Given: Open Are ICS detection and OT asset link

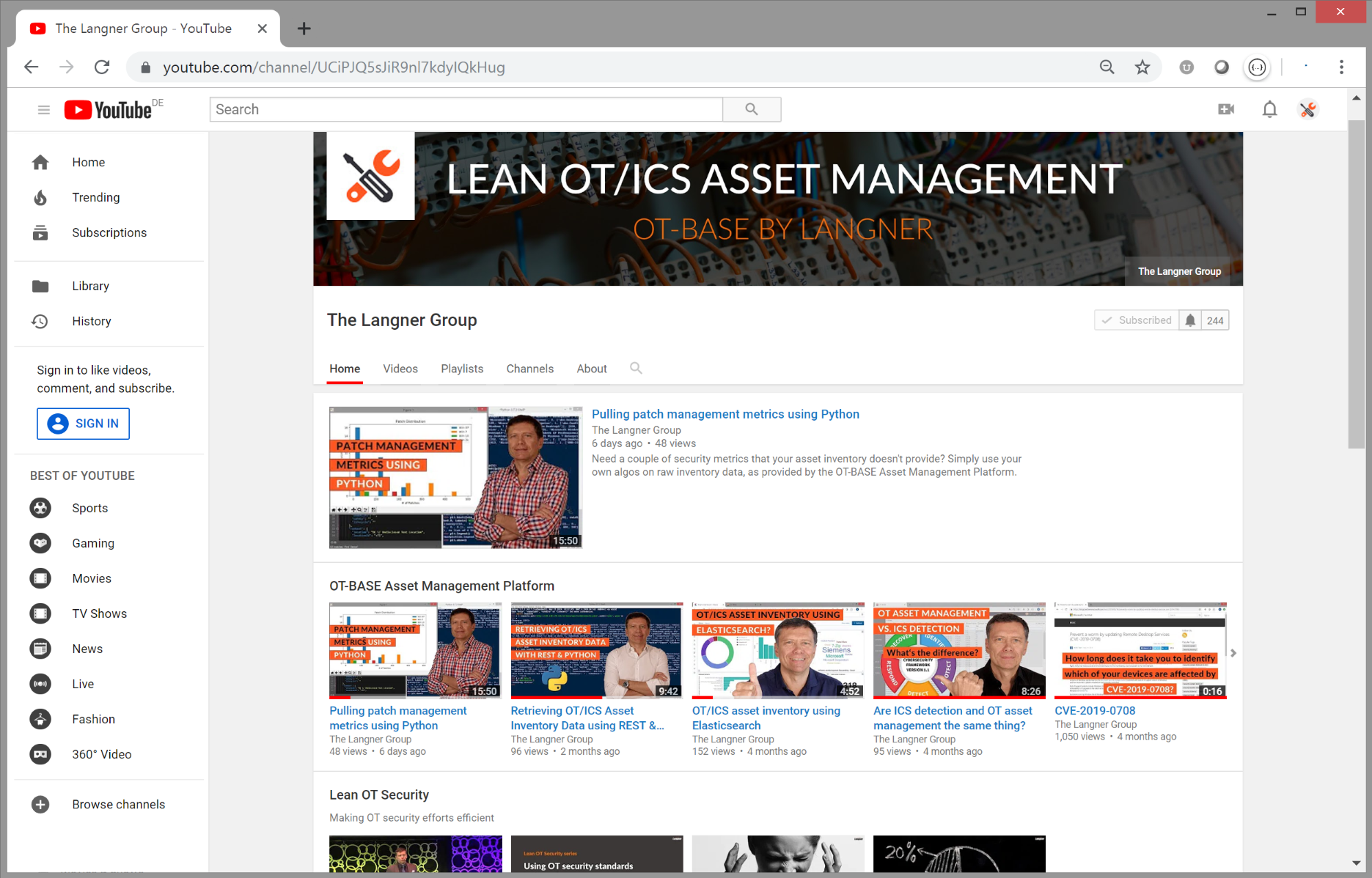Looking at the screenshot, I should coord(953,717).
